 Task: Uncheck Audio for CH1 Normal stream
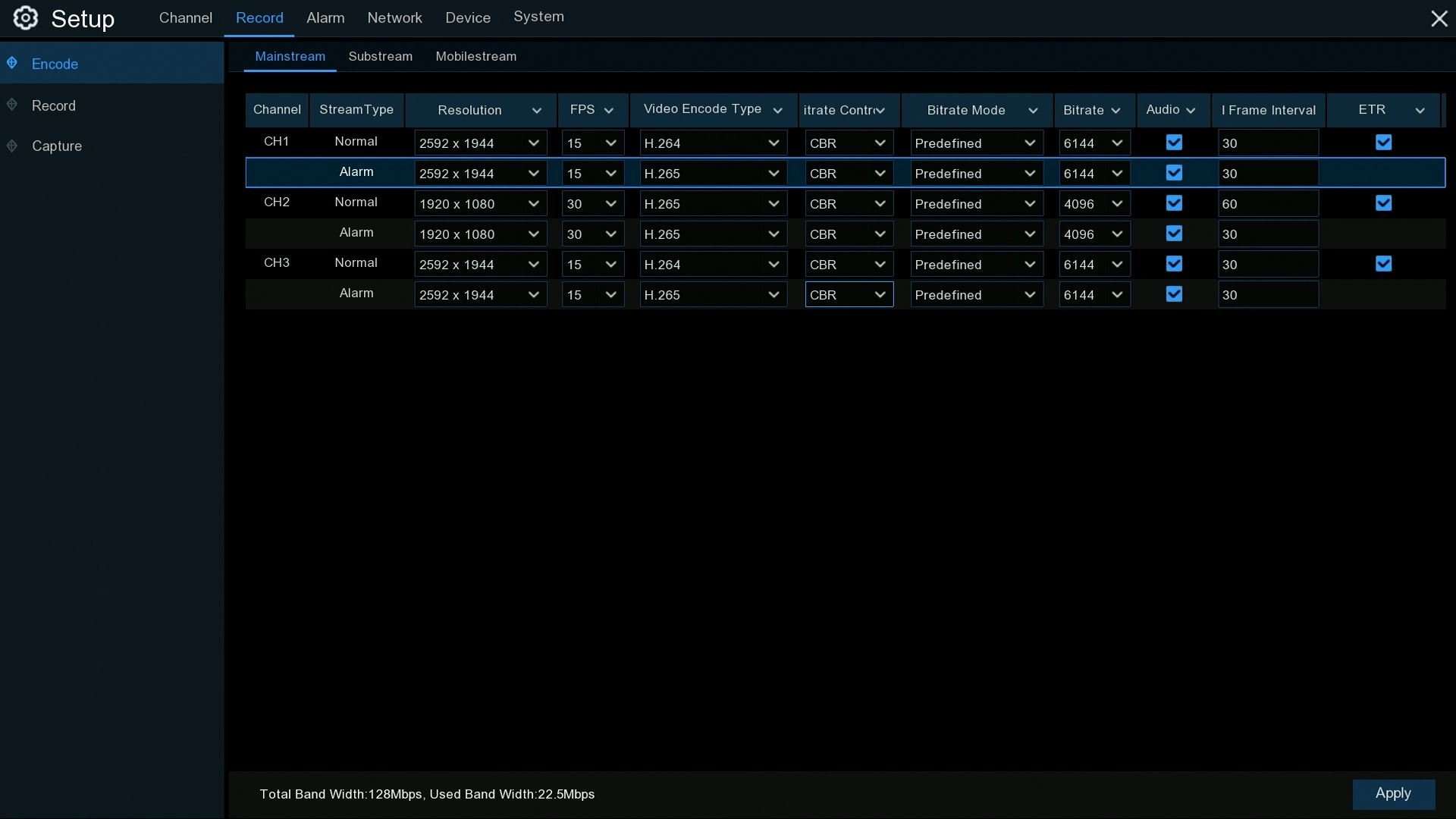tap(1174, 143)
